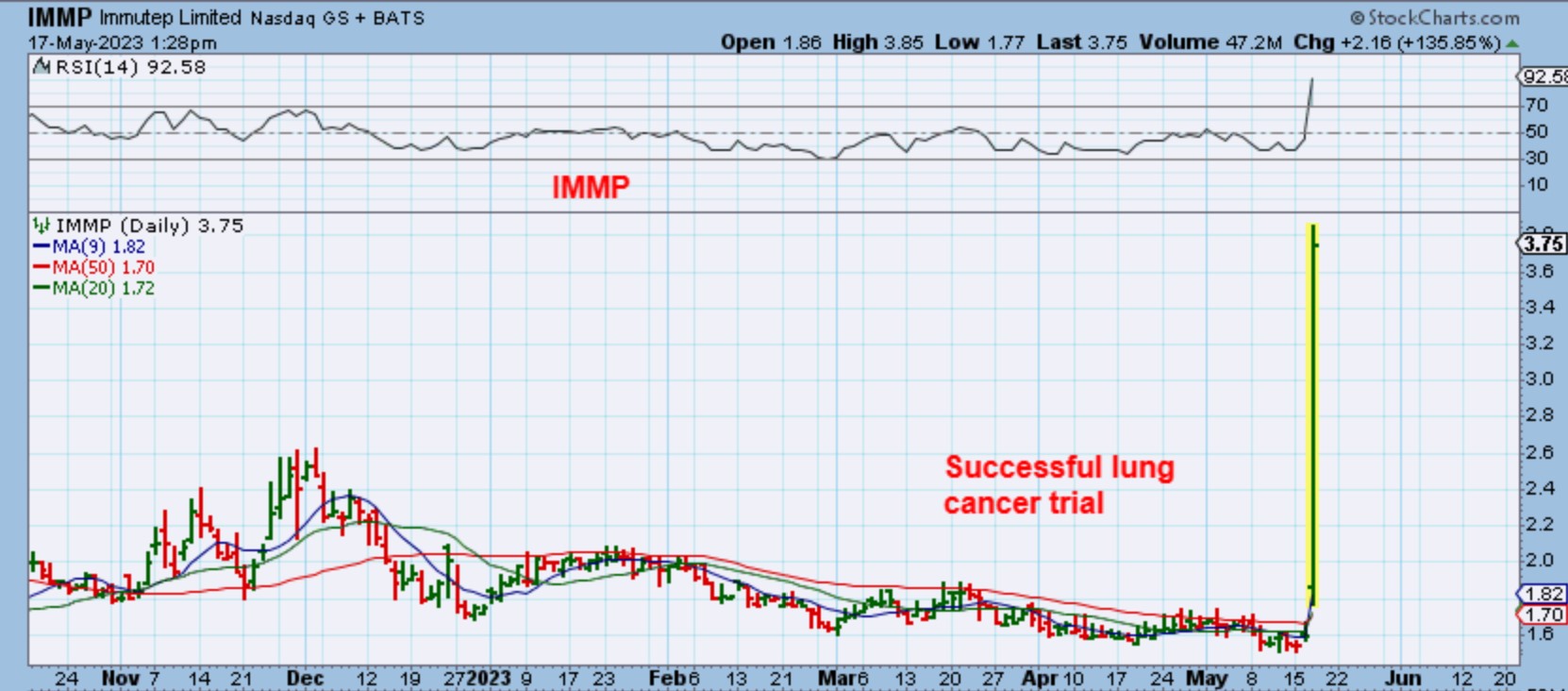This screenshot has height=691, width=1568.
Task: Click the 2023 year label on the date axis
Action: [489, 678]
